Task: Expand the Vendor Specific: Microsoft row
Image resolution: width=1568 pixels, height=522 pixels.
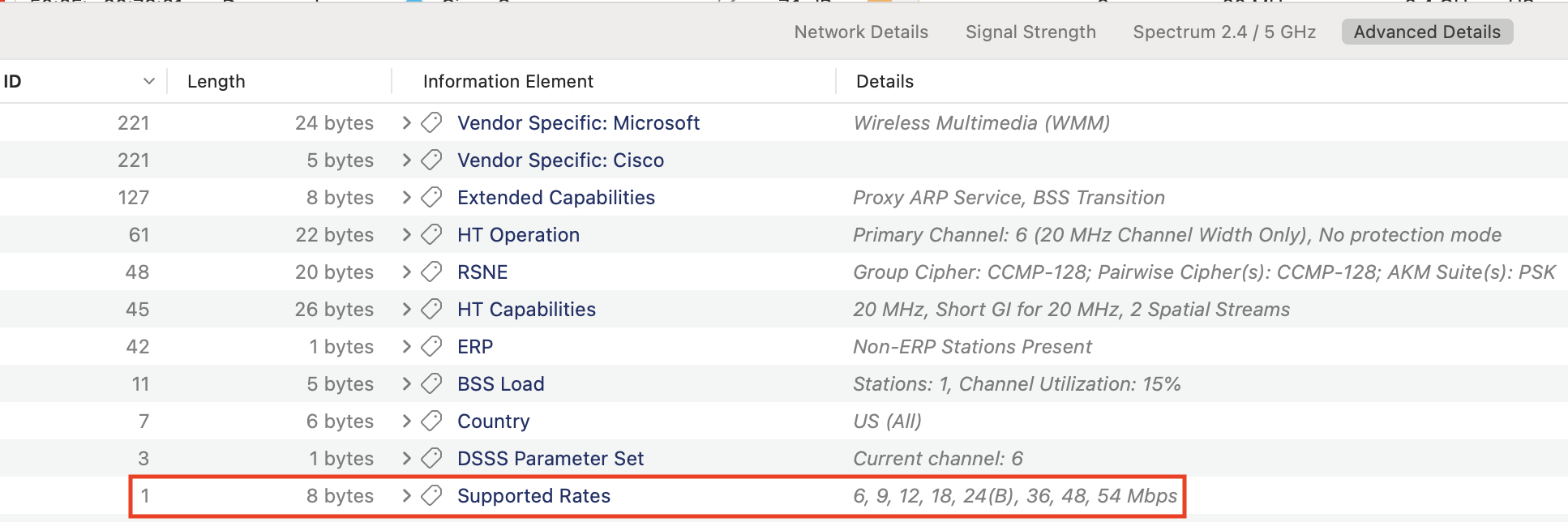Action: 407,122
